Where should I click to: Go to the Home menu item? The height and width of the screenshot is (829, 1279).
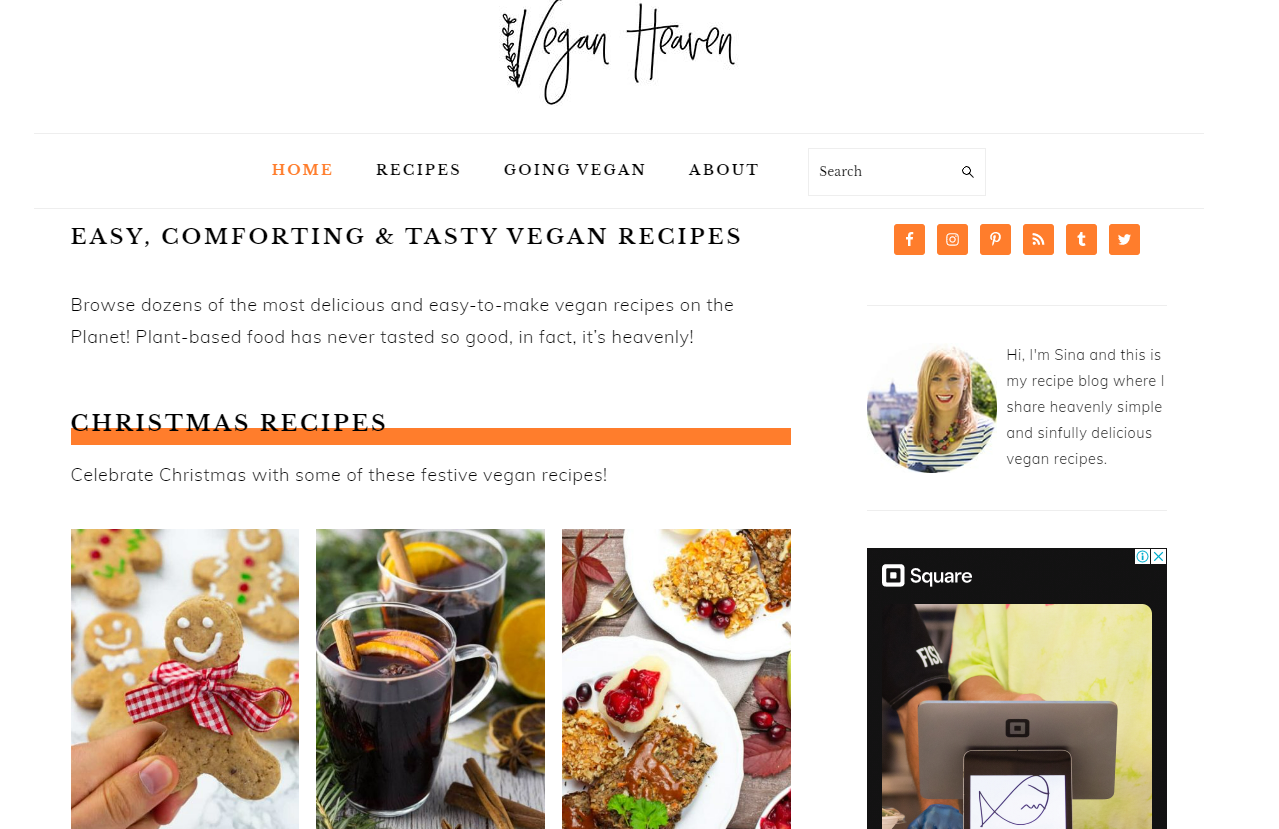point(302,170)
